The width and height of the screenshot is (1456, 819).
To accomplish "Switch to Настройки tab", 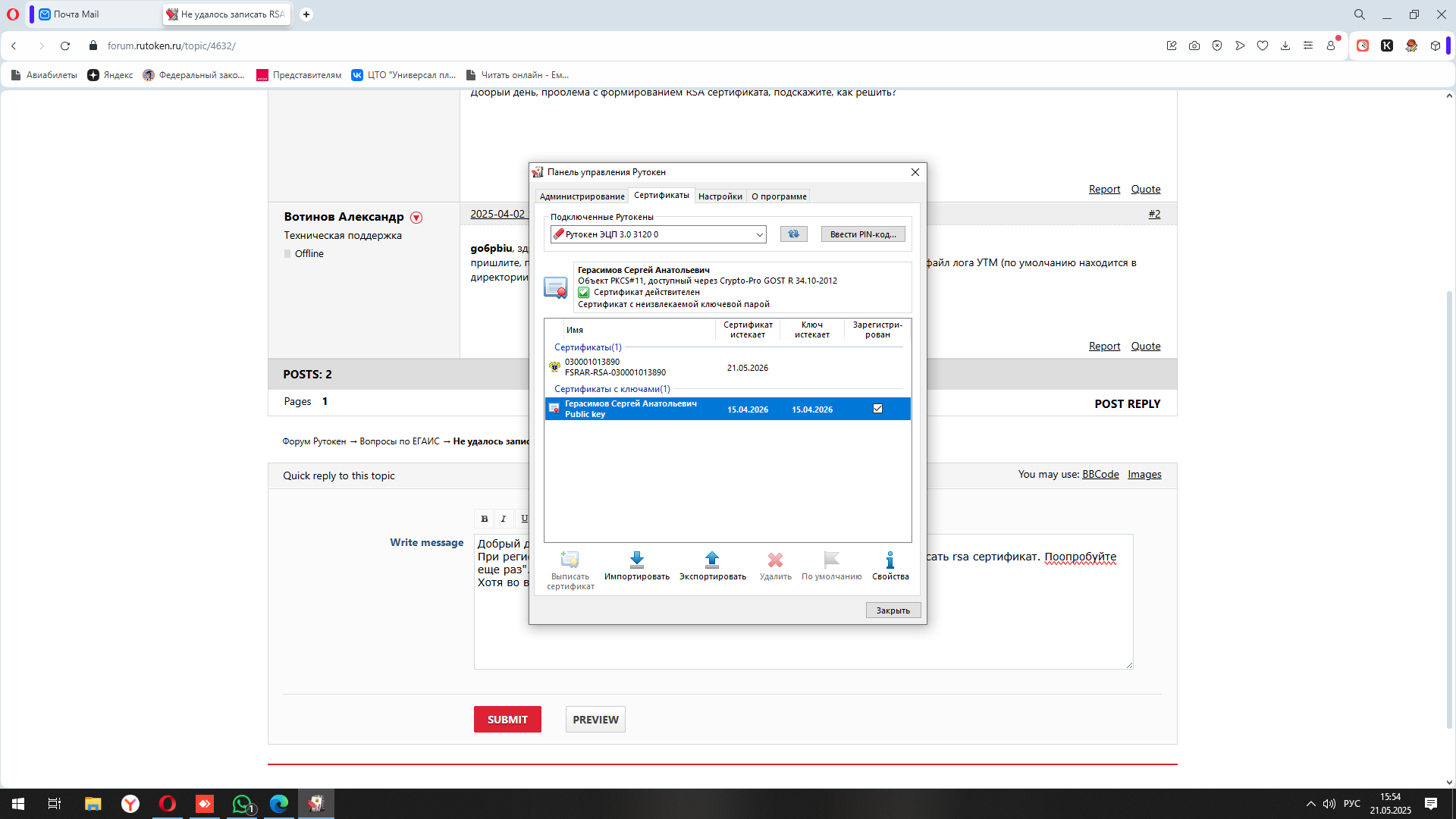I will 720,196.
